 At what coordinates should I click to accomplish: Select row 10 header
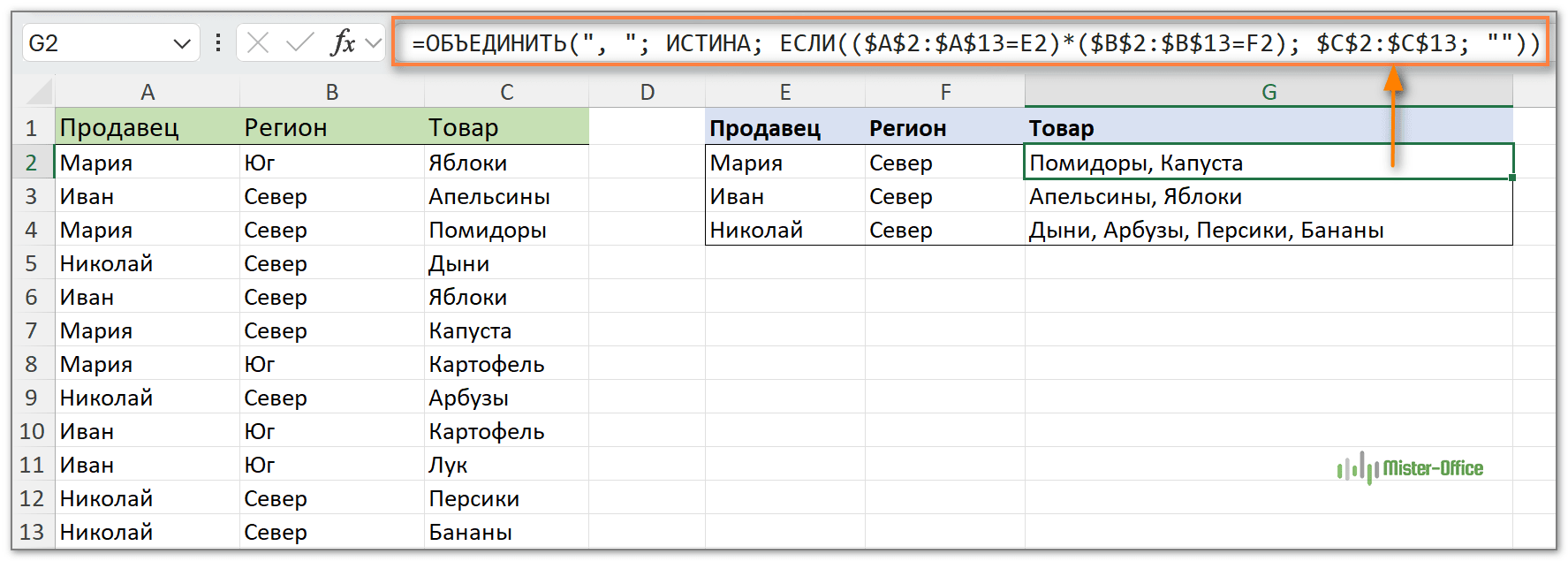tap(33, 431)
